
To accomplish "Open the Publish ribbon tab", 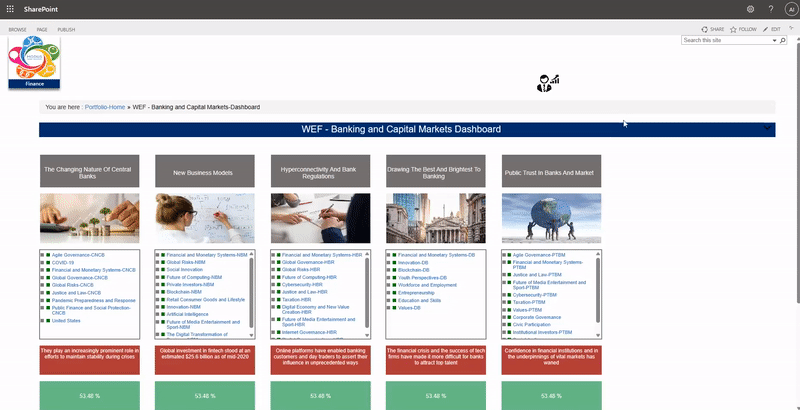I will click(x=66, y=30).
